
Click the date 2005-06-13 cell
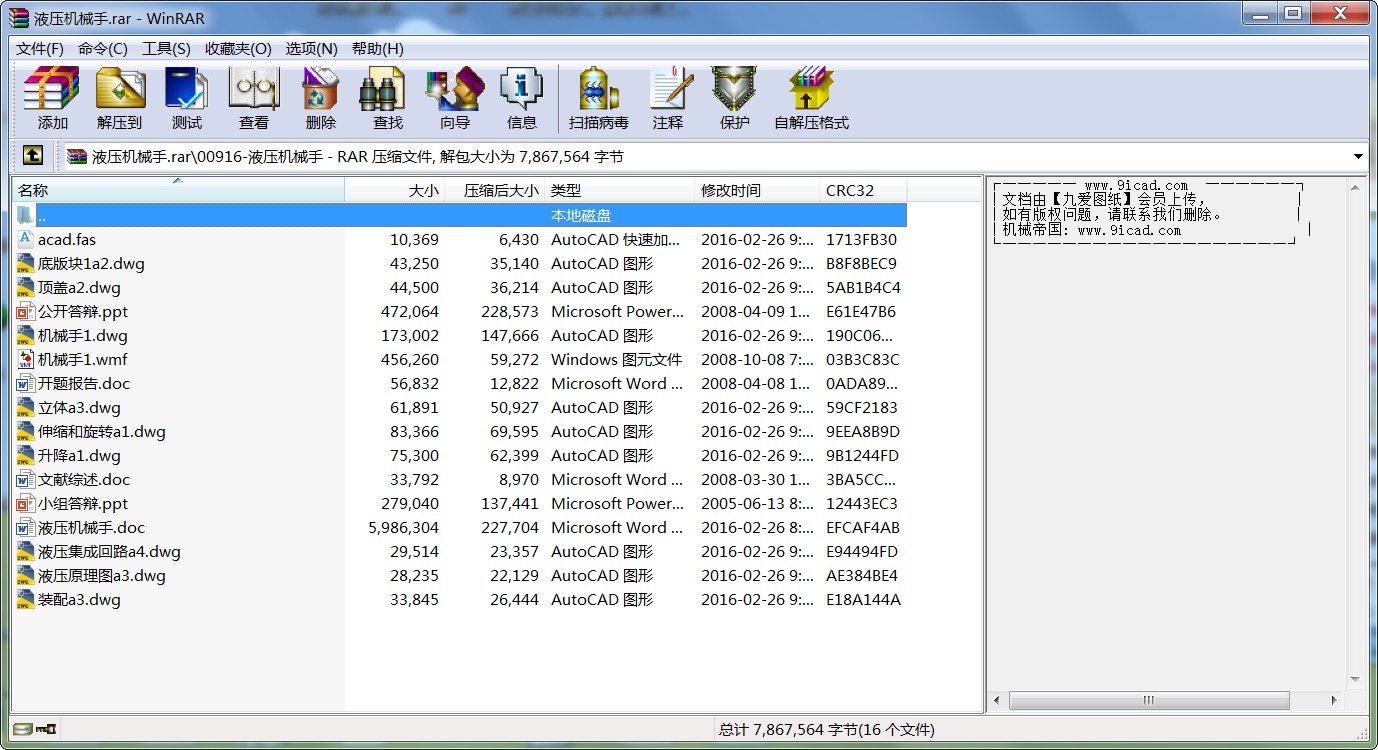click(x=757, y=503)
